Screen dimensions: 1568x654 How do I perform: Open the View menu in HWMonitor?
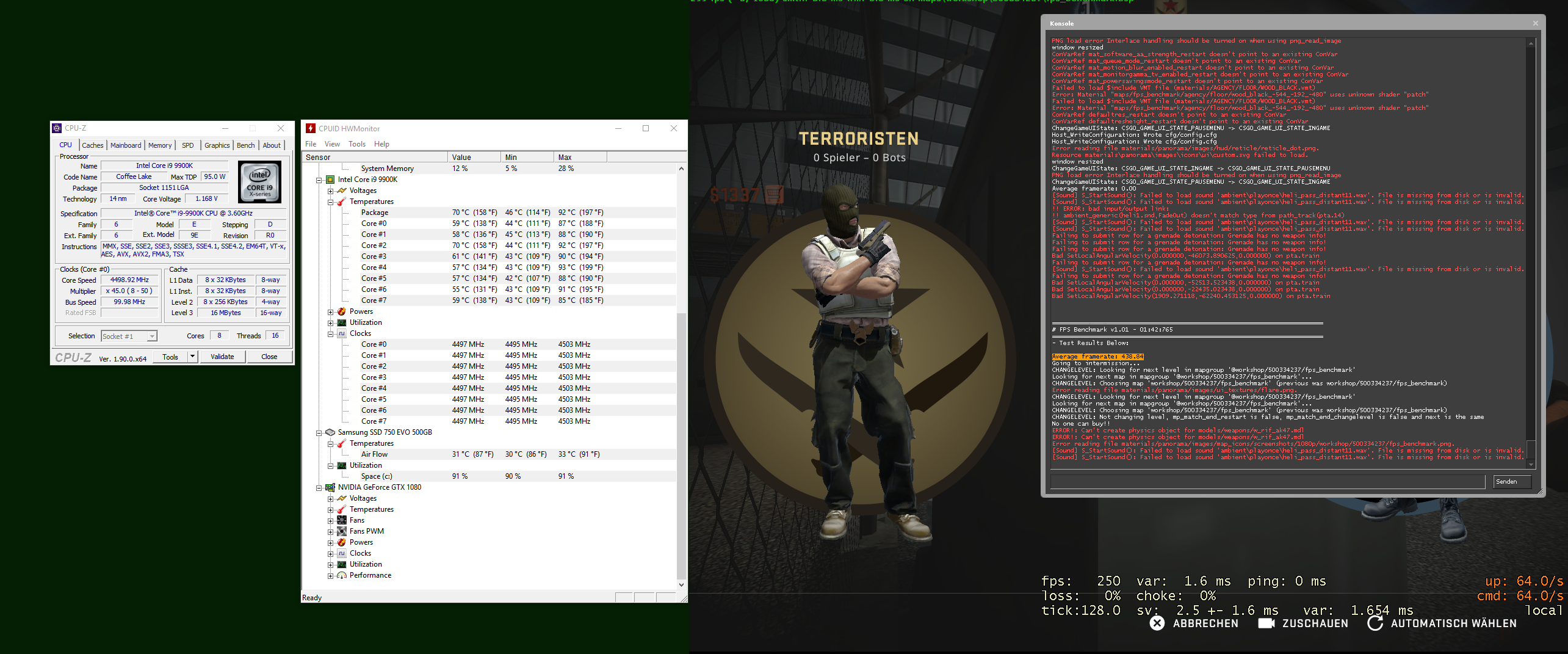[332, 144]
